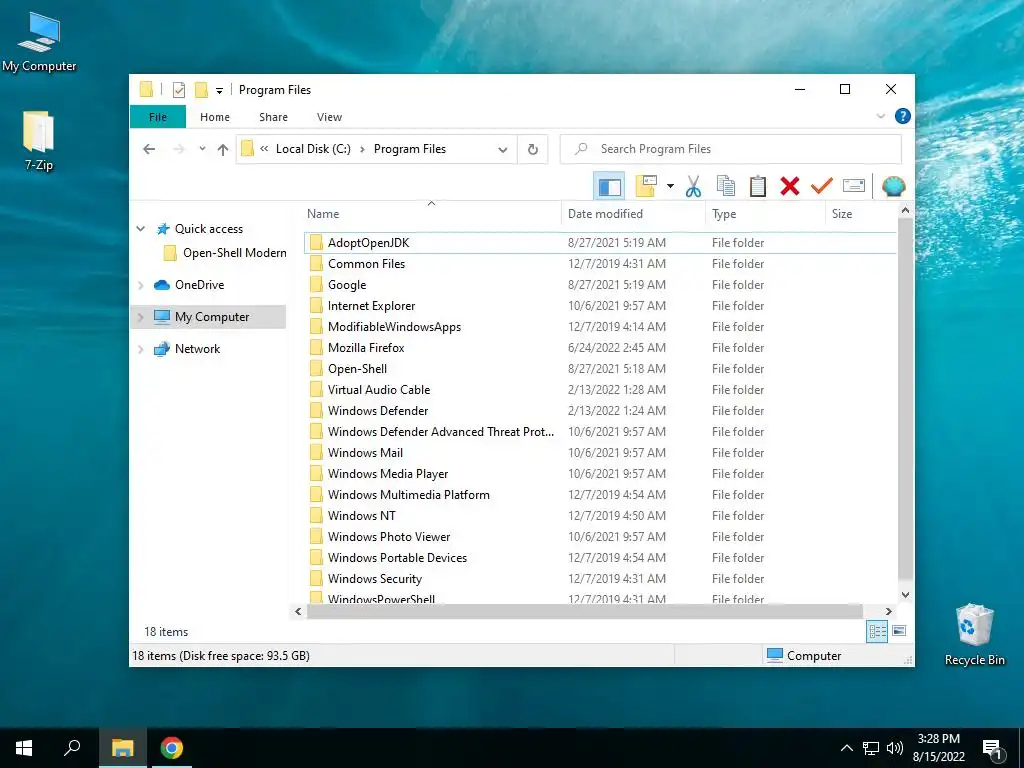Screen dimensions: 1024x768
Task: Select Network in the navigation pane
Action: click(197, 349)
